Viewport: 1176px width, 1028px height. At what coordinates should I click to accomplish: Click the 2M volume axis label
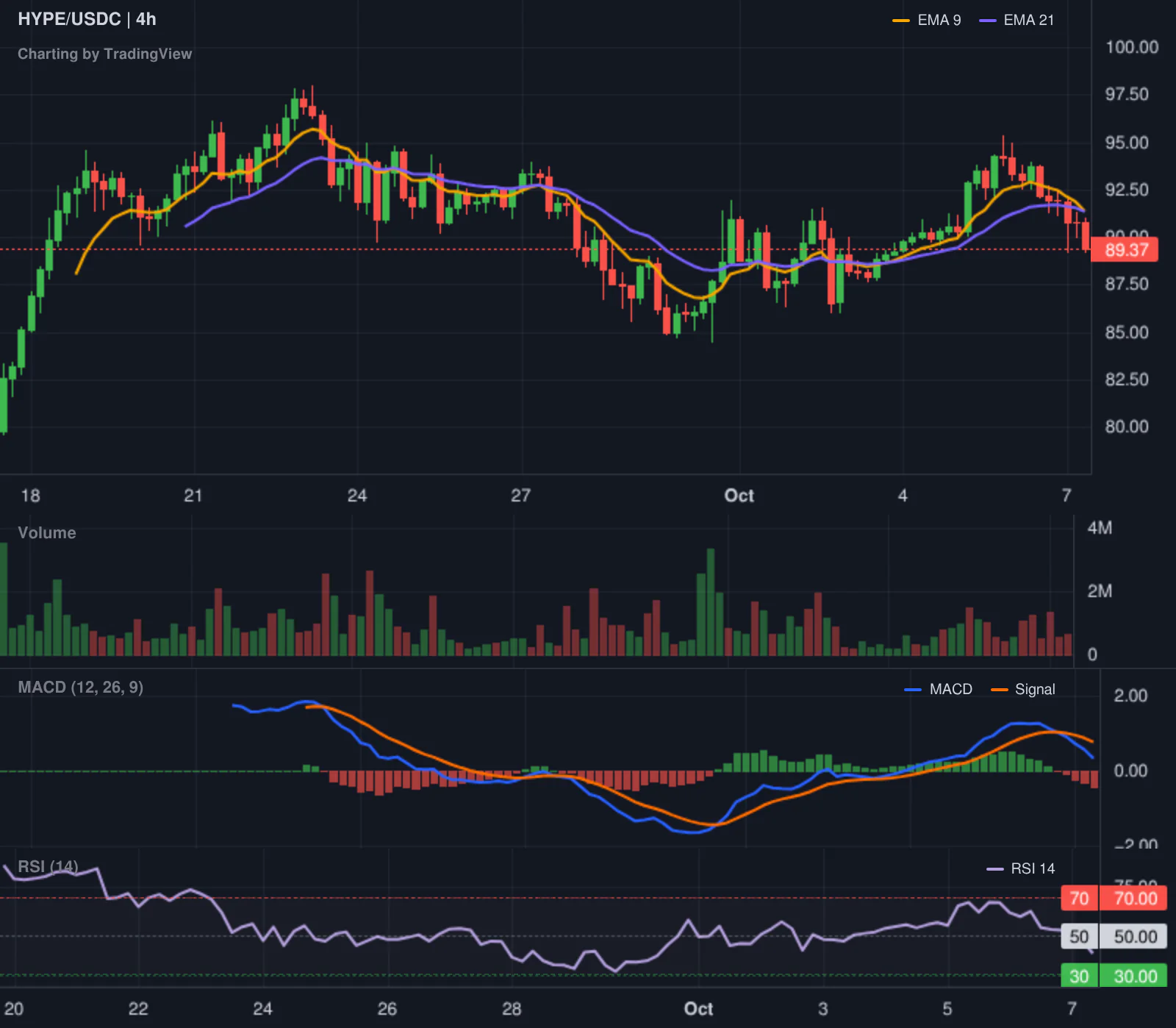pyautogui.click(x=1100, y=591)
